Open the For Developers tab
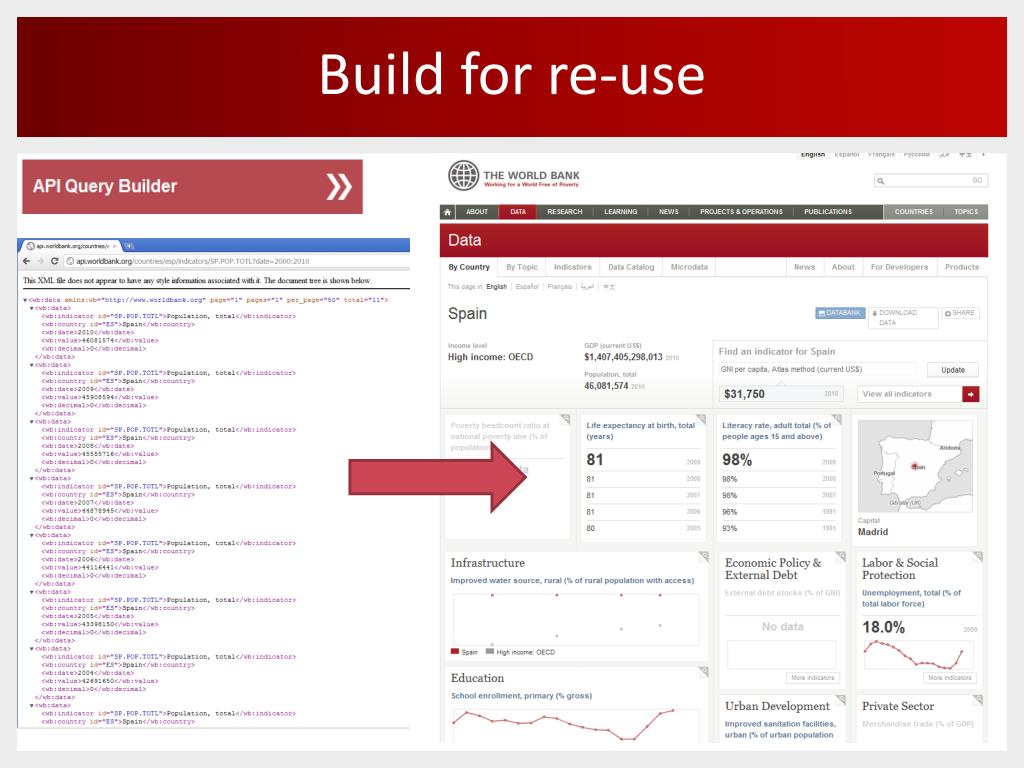Viewport: 1024px width, 768px height. [x=899, y=267]
